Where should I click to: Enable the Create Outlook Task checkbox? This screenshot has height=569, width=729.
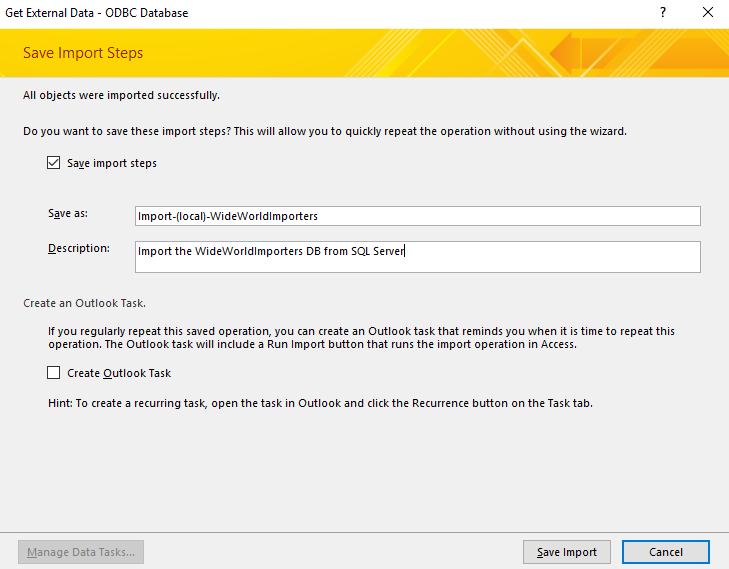pos(54,373)
